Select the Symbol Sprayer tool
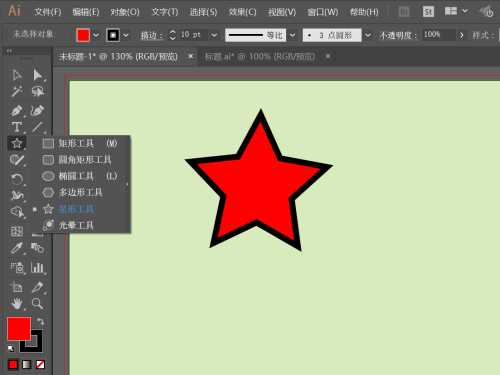 pos(17,267)
